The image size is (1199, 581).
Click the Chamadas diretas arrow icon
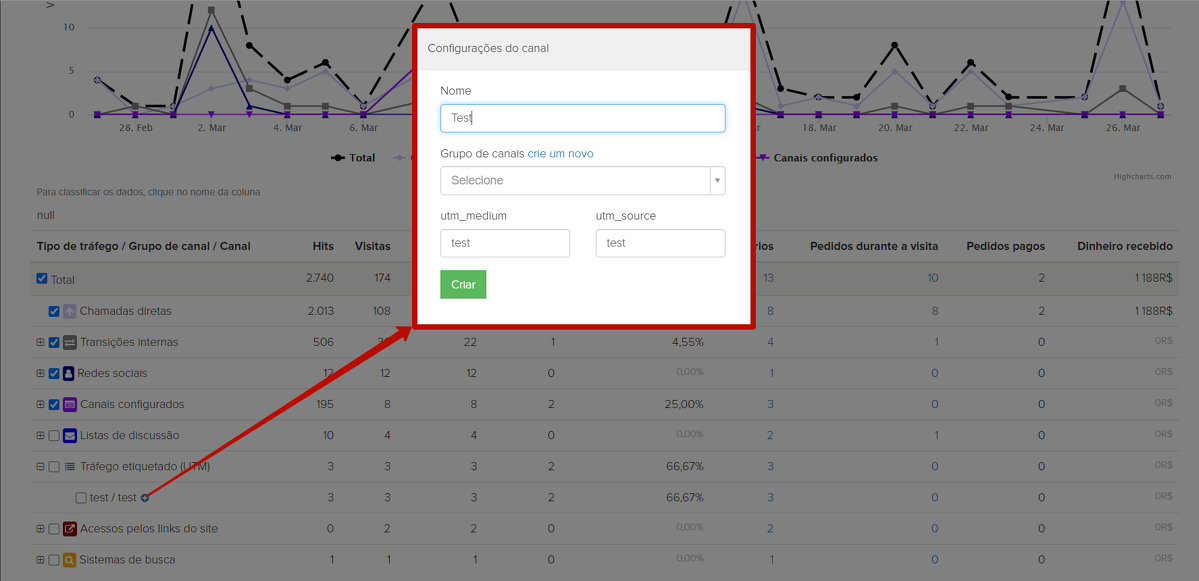(70, 311)
